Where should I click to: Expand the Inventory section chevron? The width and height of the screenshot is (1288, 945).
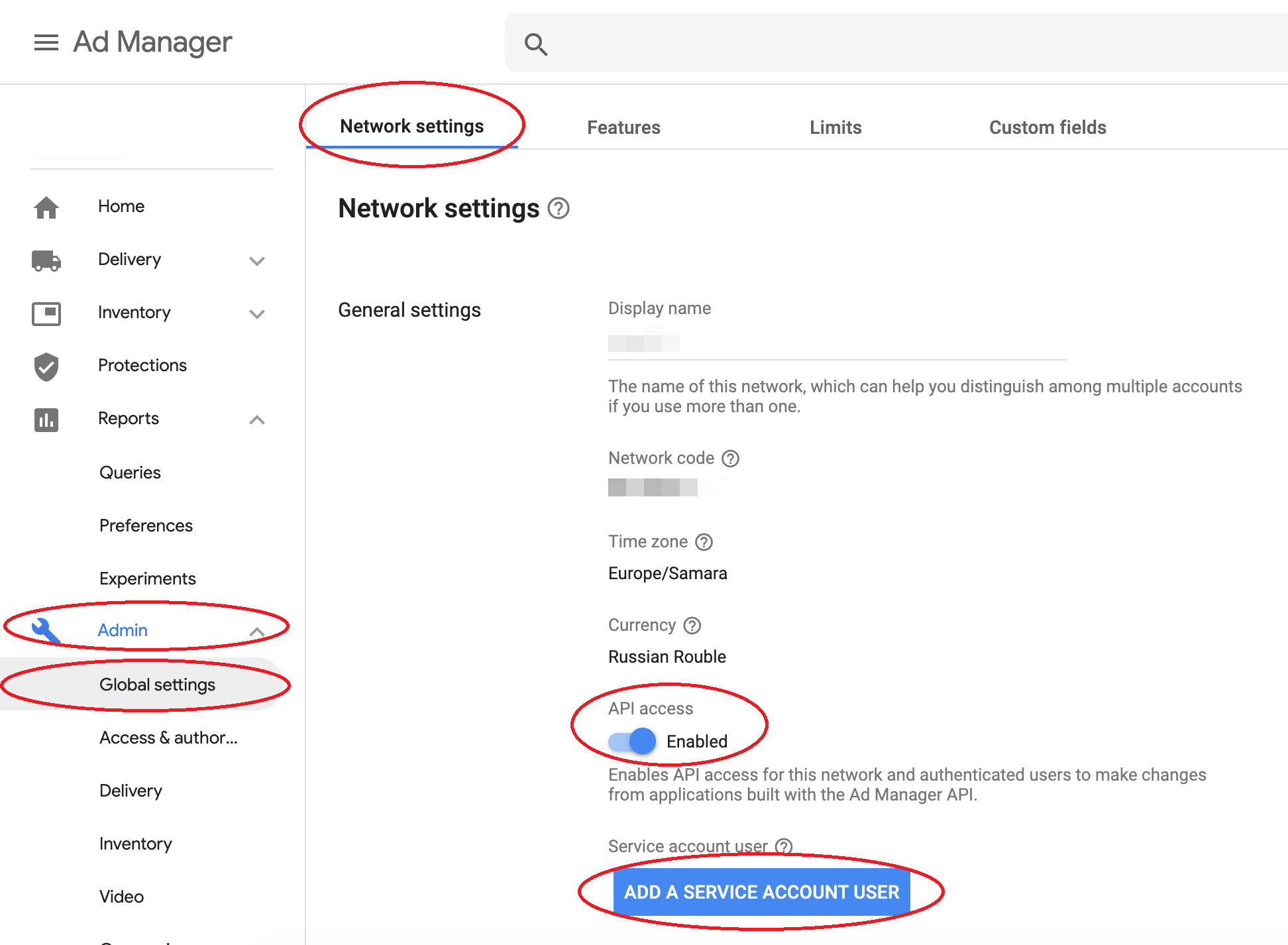[x=257, y=313]
